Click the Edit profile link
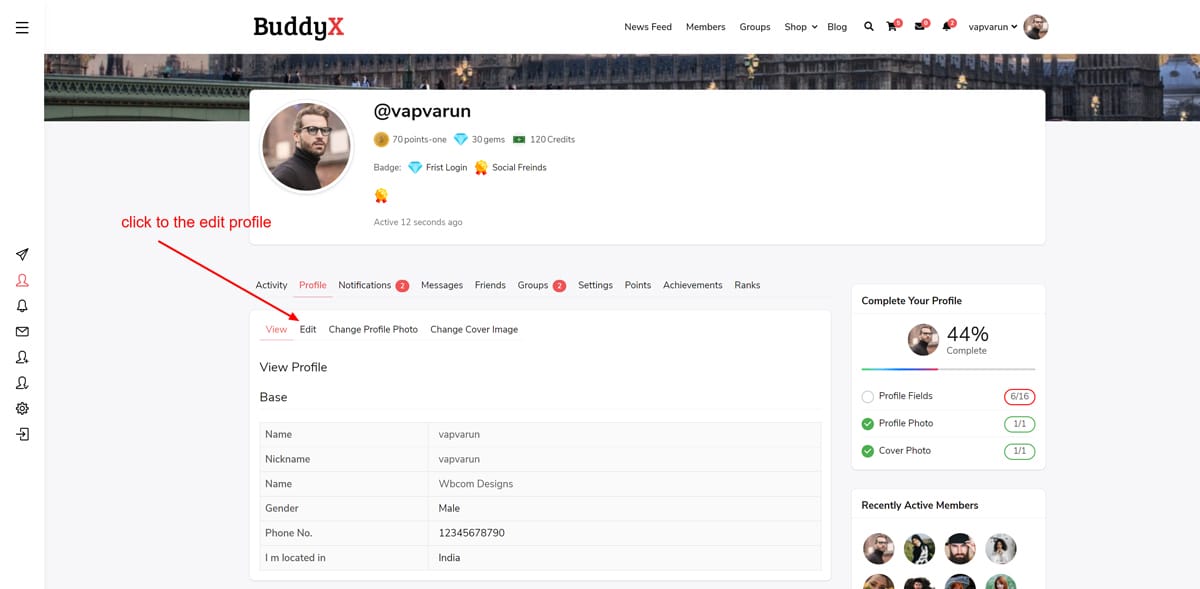 (308, 329)
